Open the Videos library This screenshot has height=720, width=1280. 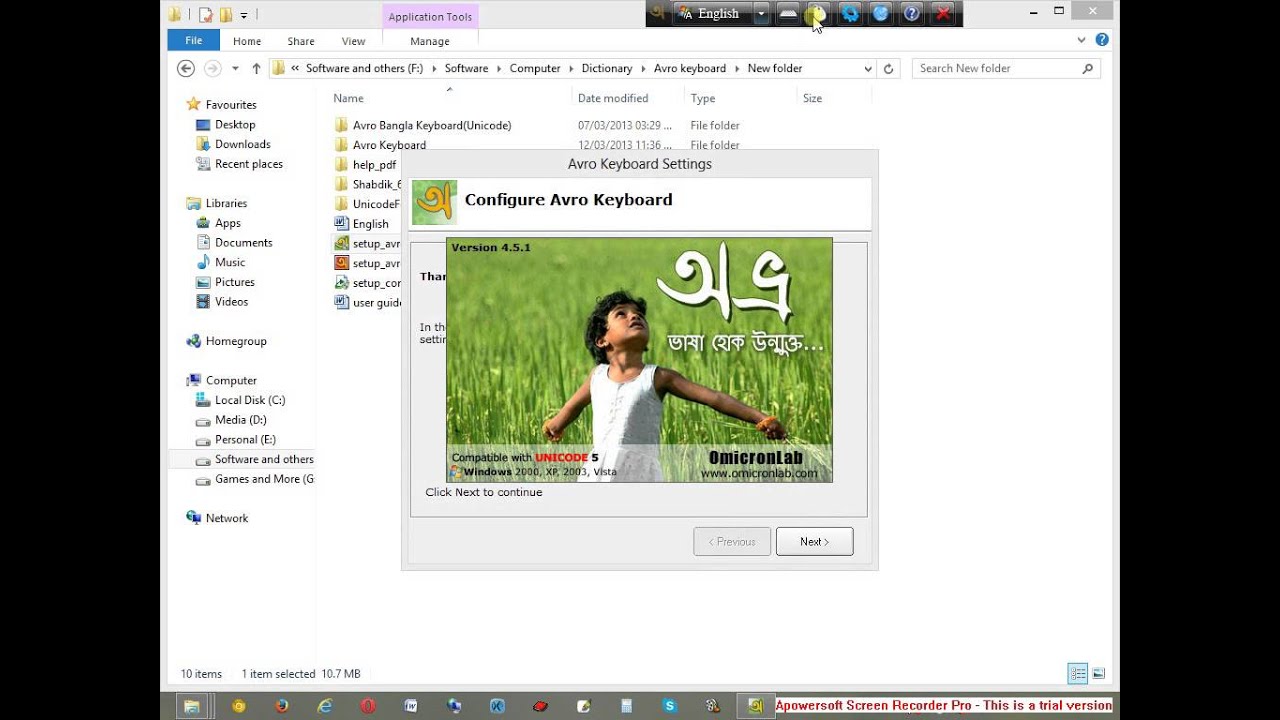pyautogui.click(x=231, y=301)
